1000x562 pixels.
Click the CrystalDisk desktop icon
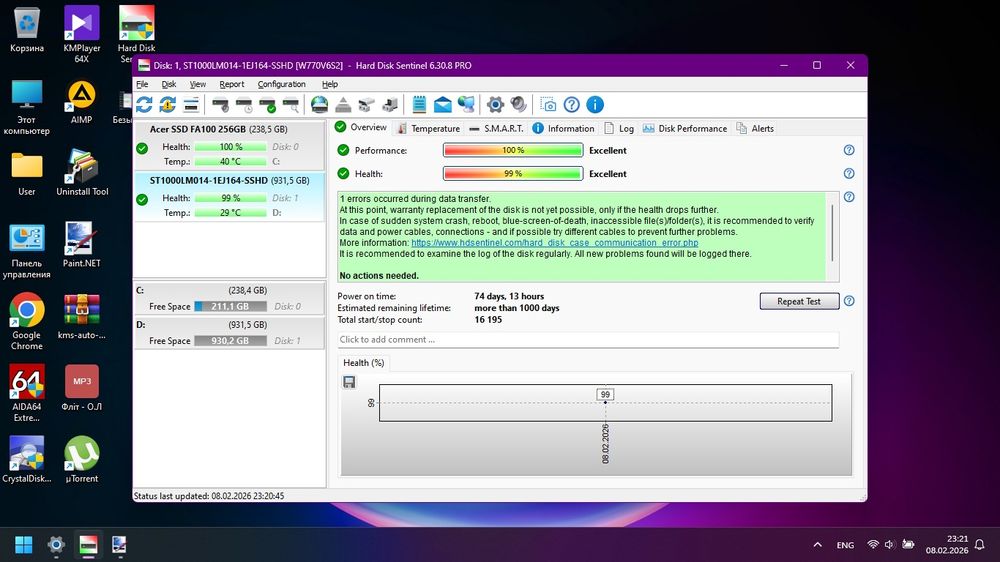pyautogui.click(x=27, y=459)
